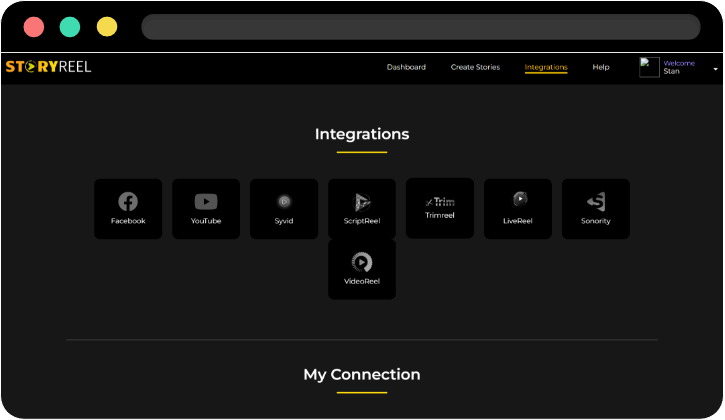Choose the Syvid integration icon
The width and height of the screenshot is (725, 420).
[284, 202]
